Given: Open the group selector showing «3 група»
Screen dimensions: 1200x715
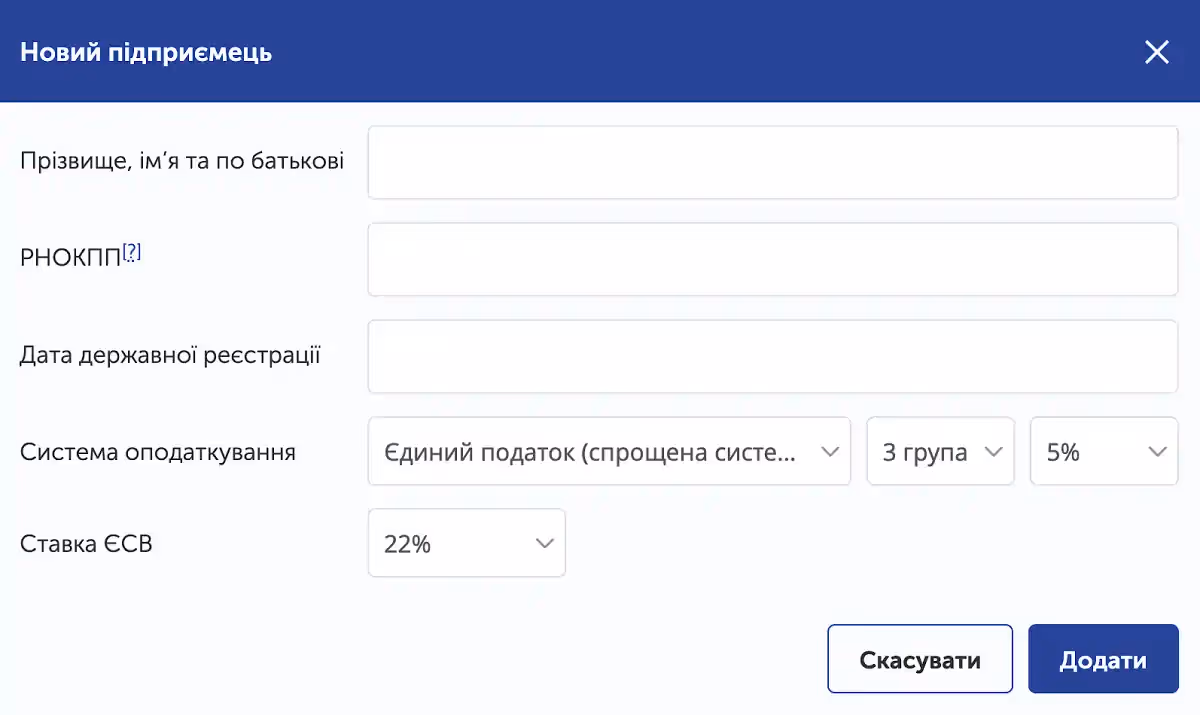Looking at the screenshot, I should tap(940, 451).
